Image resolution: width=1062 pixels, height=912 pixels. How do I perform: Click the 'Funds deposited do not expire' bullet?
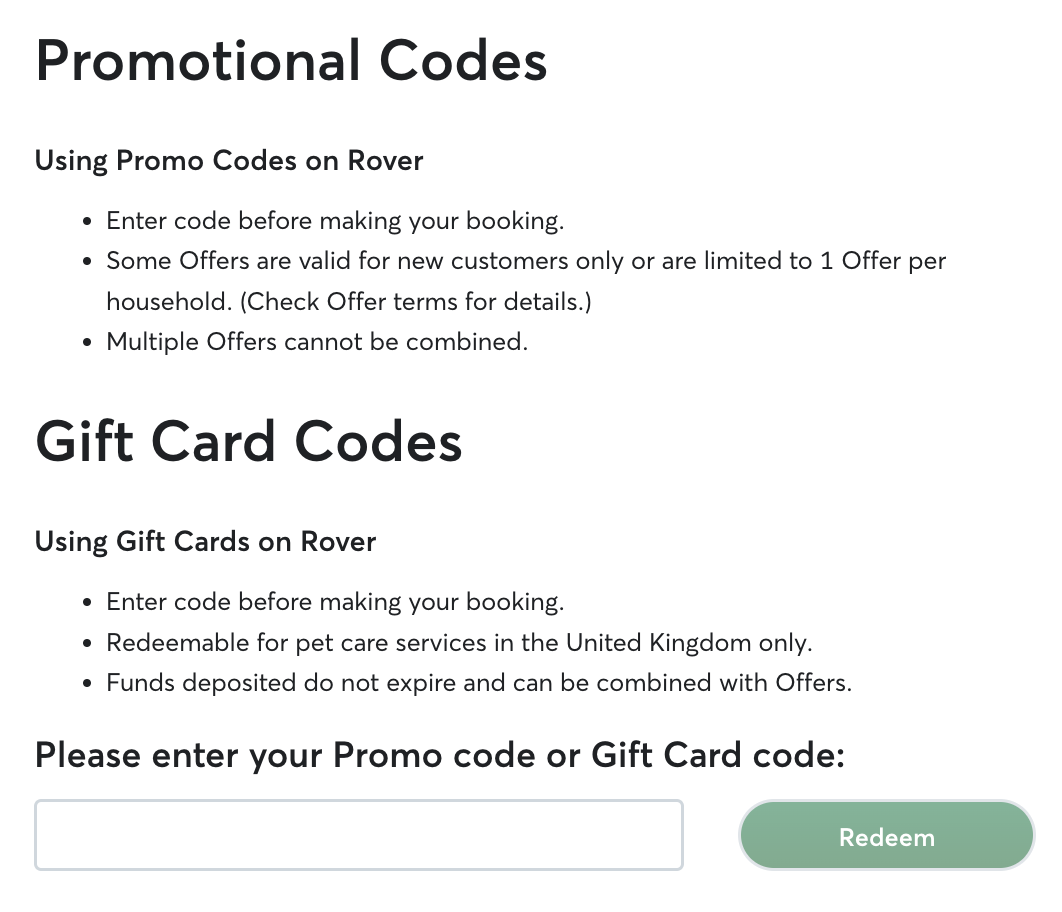point(478,683)
